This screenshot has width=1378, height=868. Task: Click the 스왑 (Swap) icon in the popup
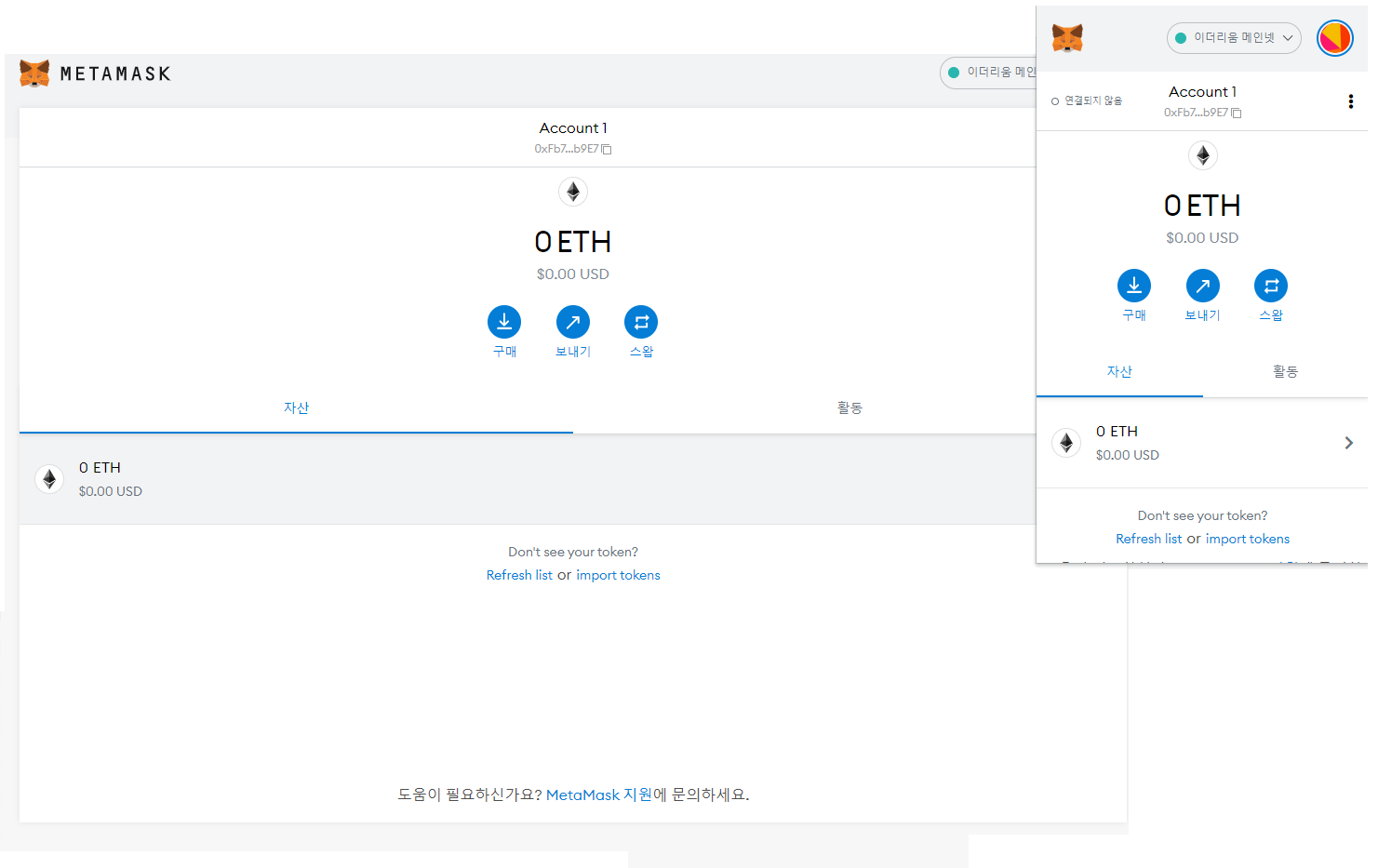[x=1271, y=286]
